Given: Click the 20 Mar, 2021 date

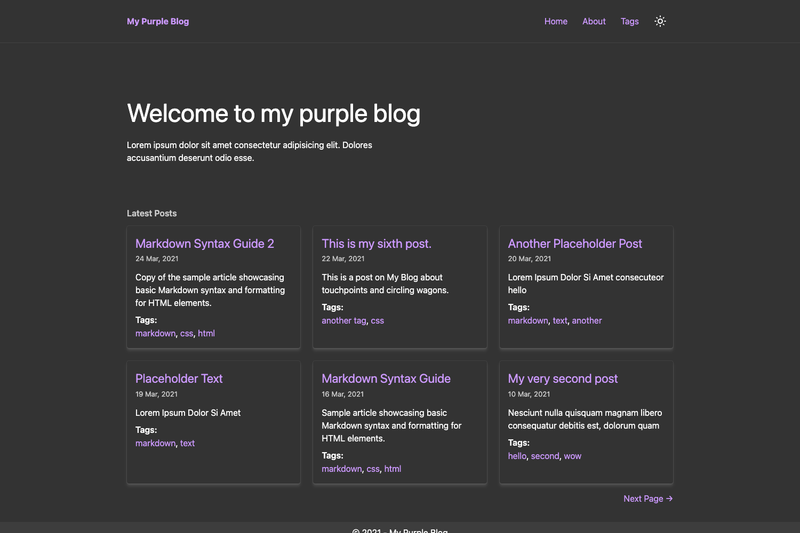Looking at the screenshot, I should point(529,259).
